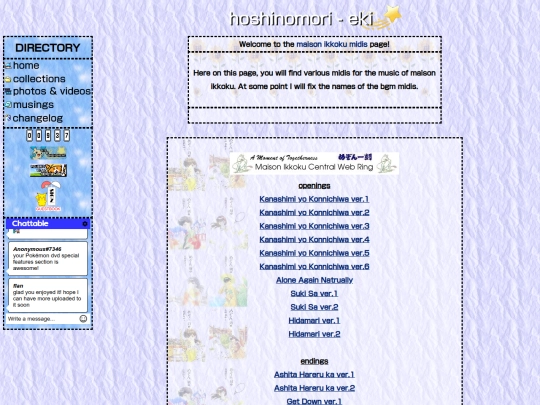
Task: Open emoji picker in chat box
Action: tap(83, 319)
